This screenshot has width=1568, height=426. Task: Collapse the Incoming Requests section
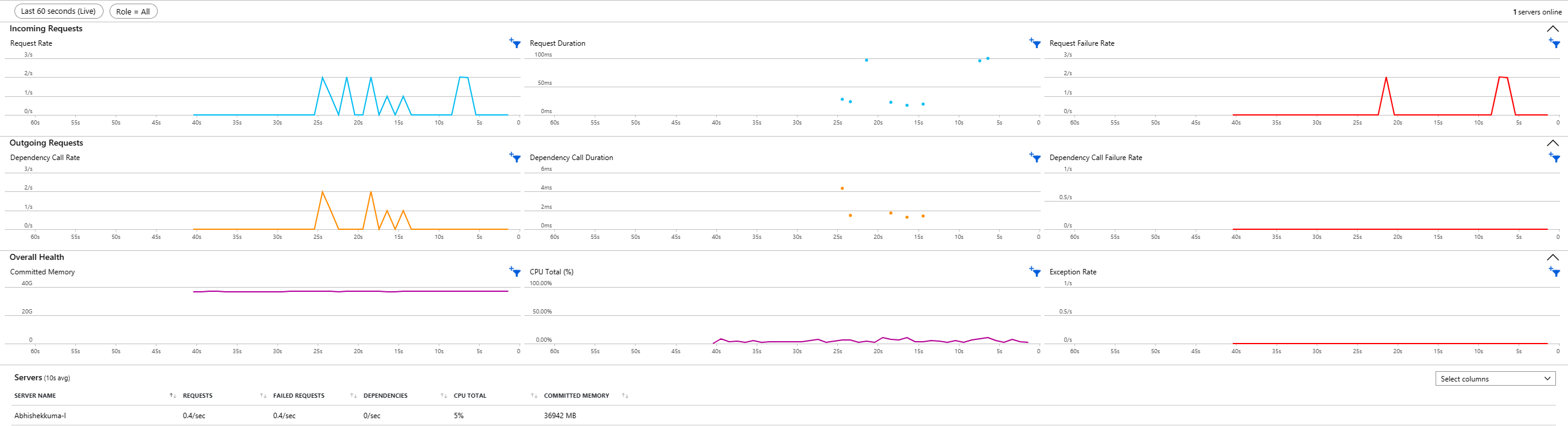(x=1554, y=29)
